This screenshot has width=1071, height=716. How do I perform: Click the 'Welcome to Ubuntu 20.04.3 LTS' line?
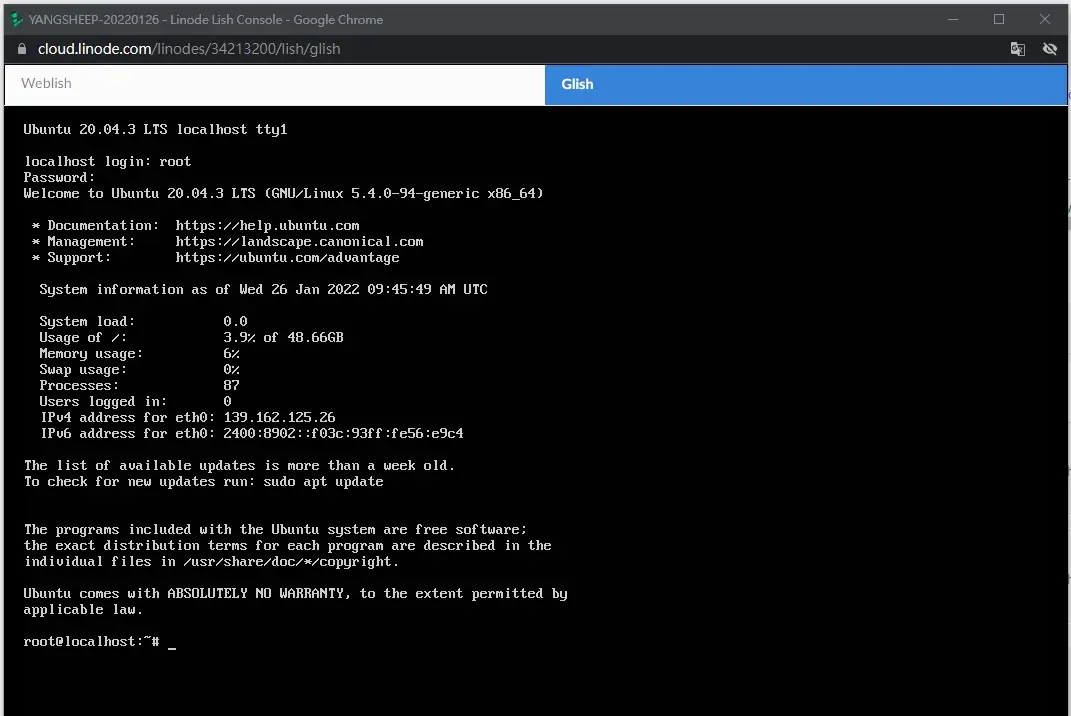283,193
